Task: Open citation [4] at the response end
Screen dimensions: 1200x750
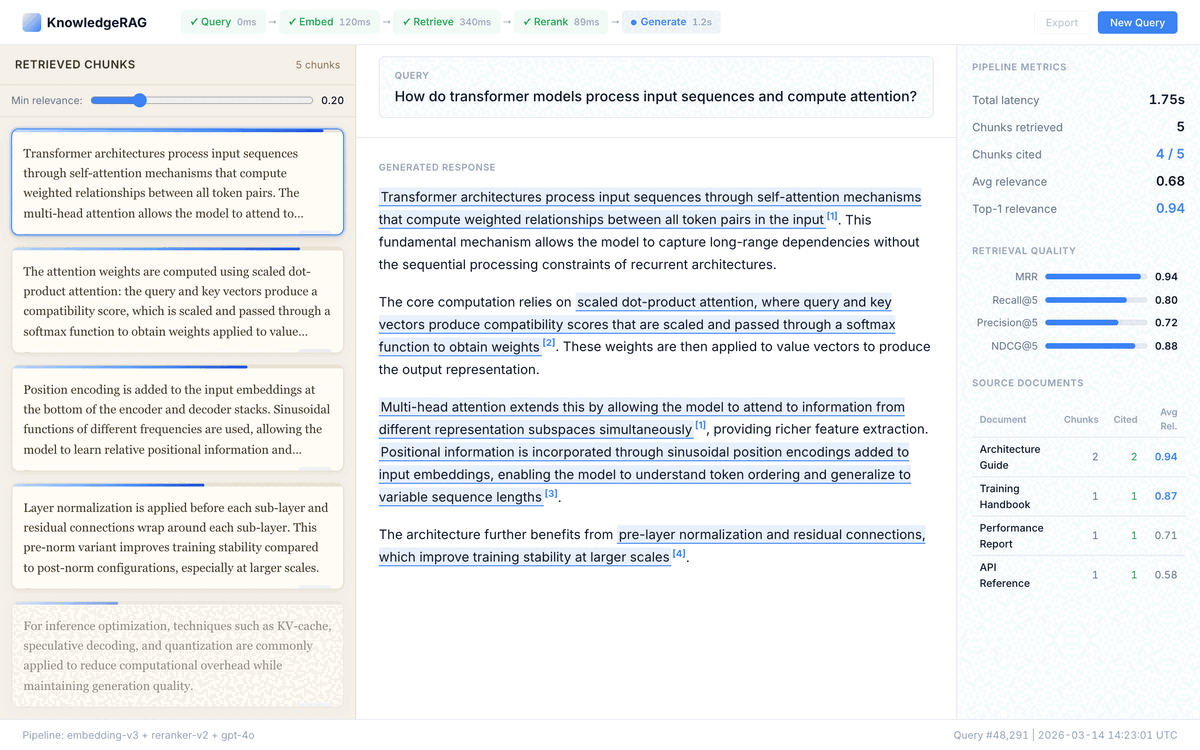Action: pos(679,553)
